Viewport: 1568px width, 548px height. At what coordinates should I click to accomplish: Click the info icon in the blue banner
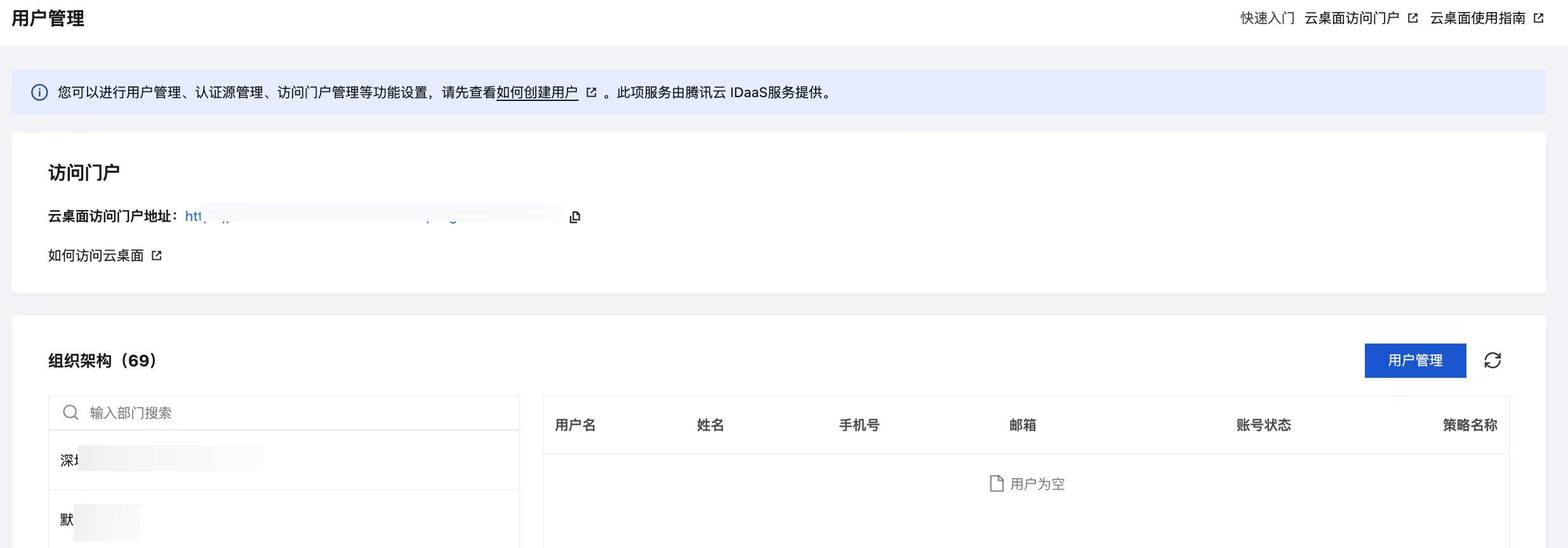[39, 93]
